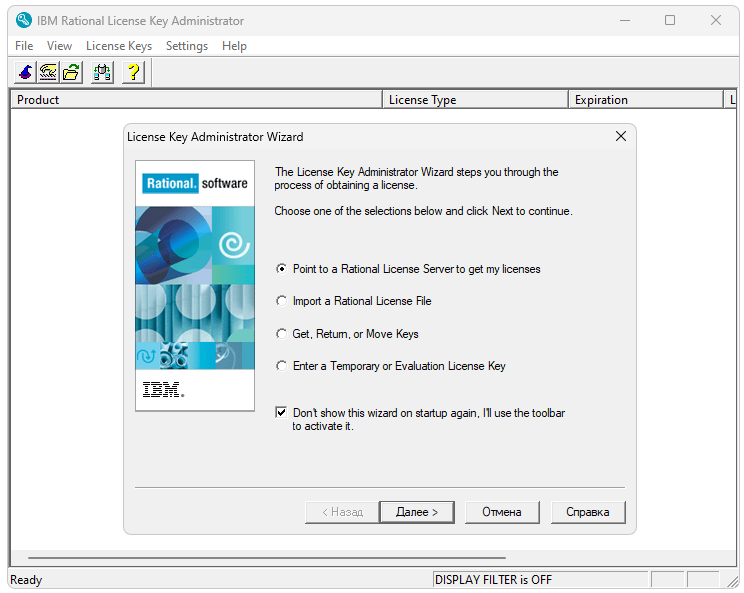Open the Help menu
Screen dimensions: 744x593
[x=234, y=46]
